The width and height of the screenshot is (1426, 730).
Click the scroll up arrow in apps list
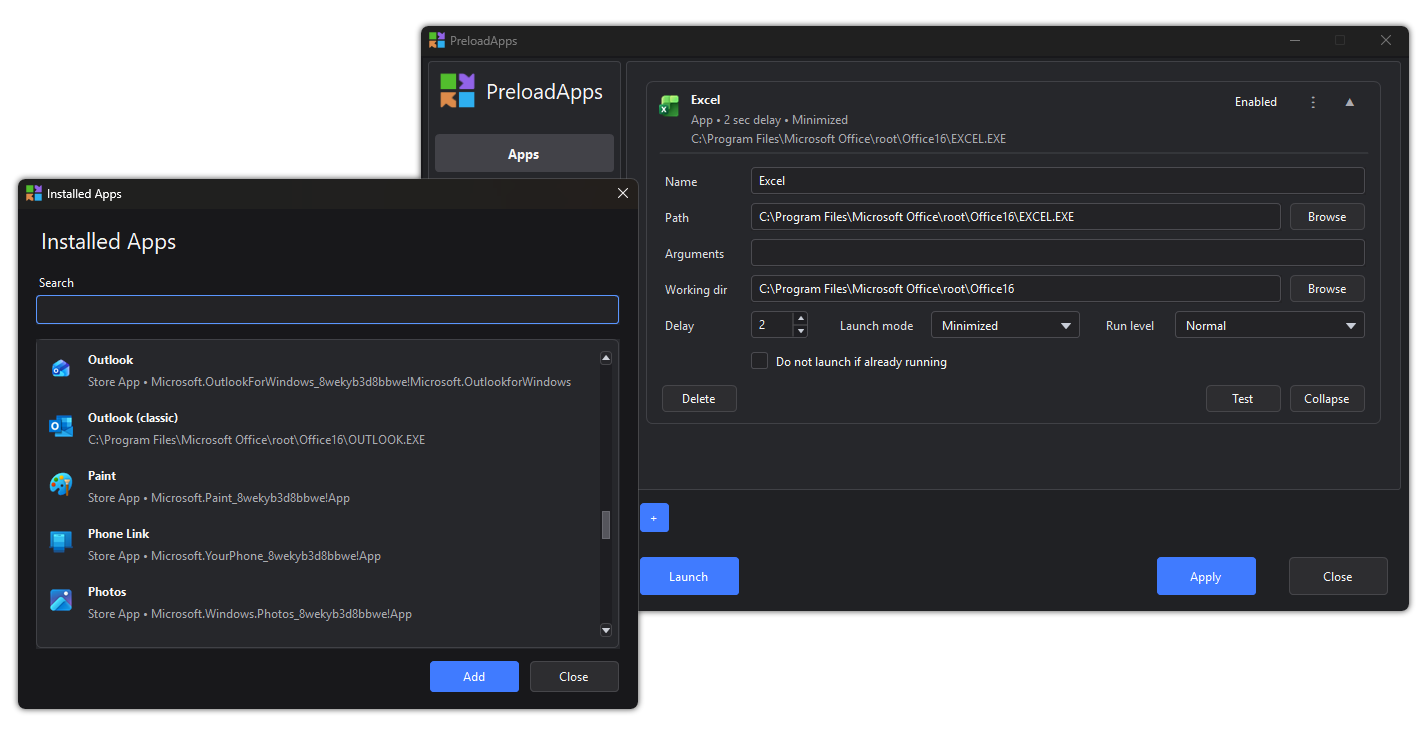(x=606, y=358)
